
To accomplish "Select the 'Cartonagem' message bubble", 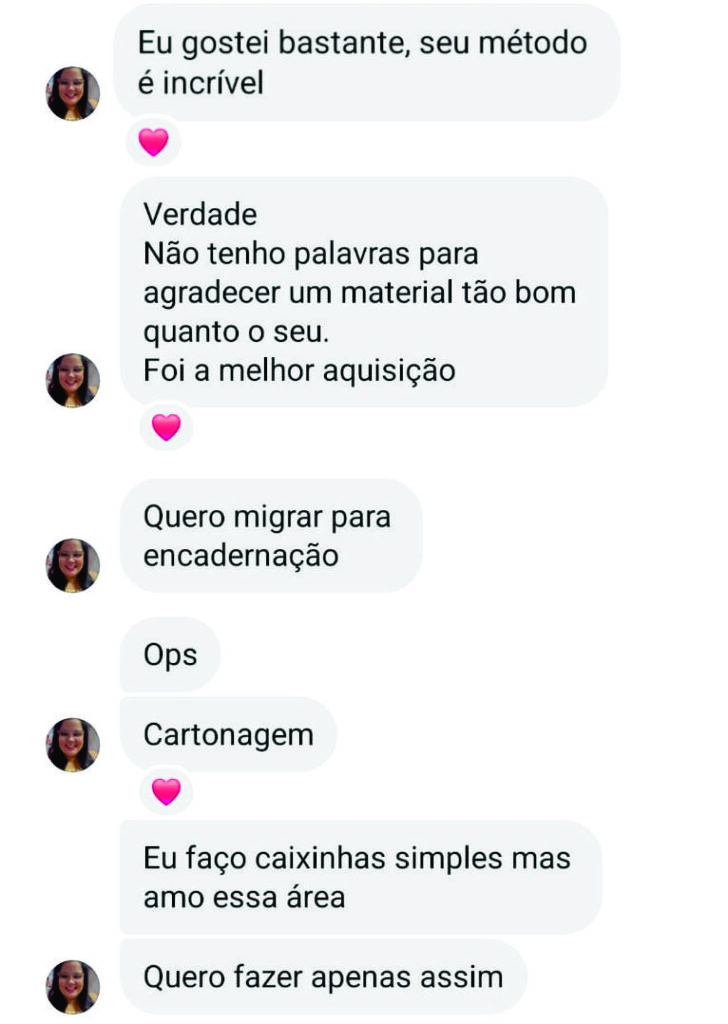I will (x=229, y=734).
